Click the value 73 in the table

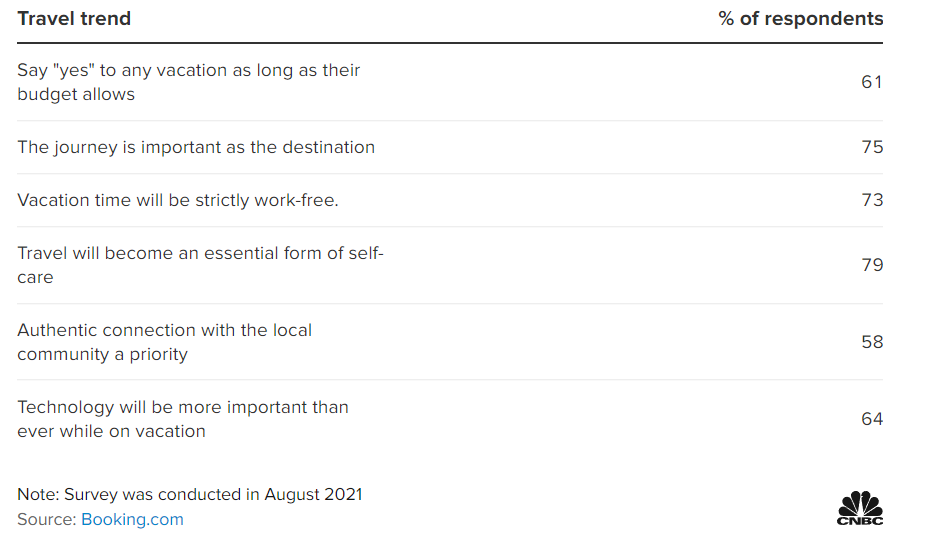click(872, 200)
